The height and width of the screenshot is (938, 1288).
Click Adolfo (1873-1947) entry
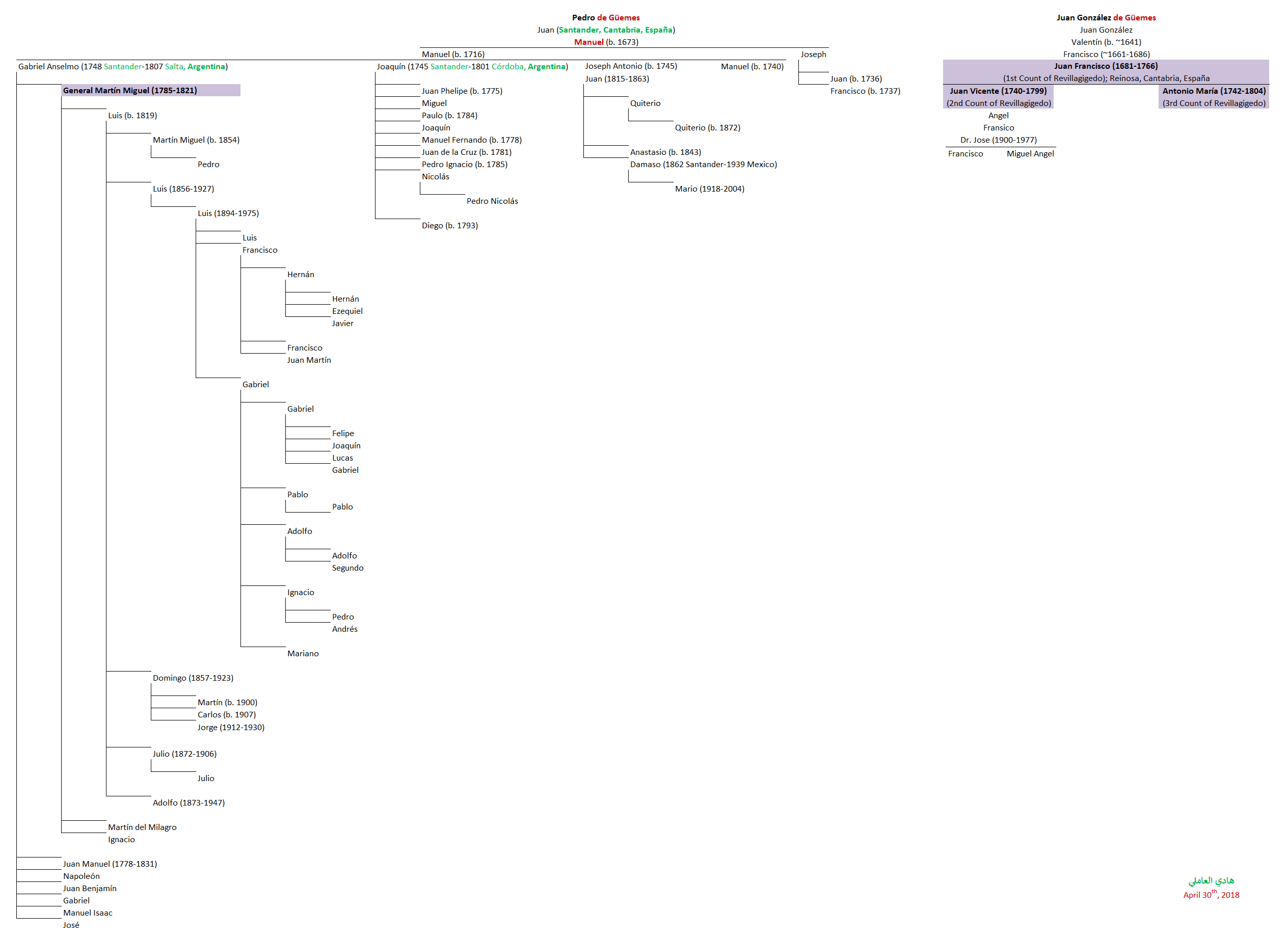(x=189, y=803)
